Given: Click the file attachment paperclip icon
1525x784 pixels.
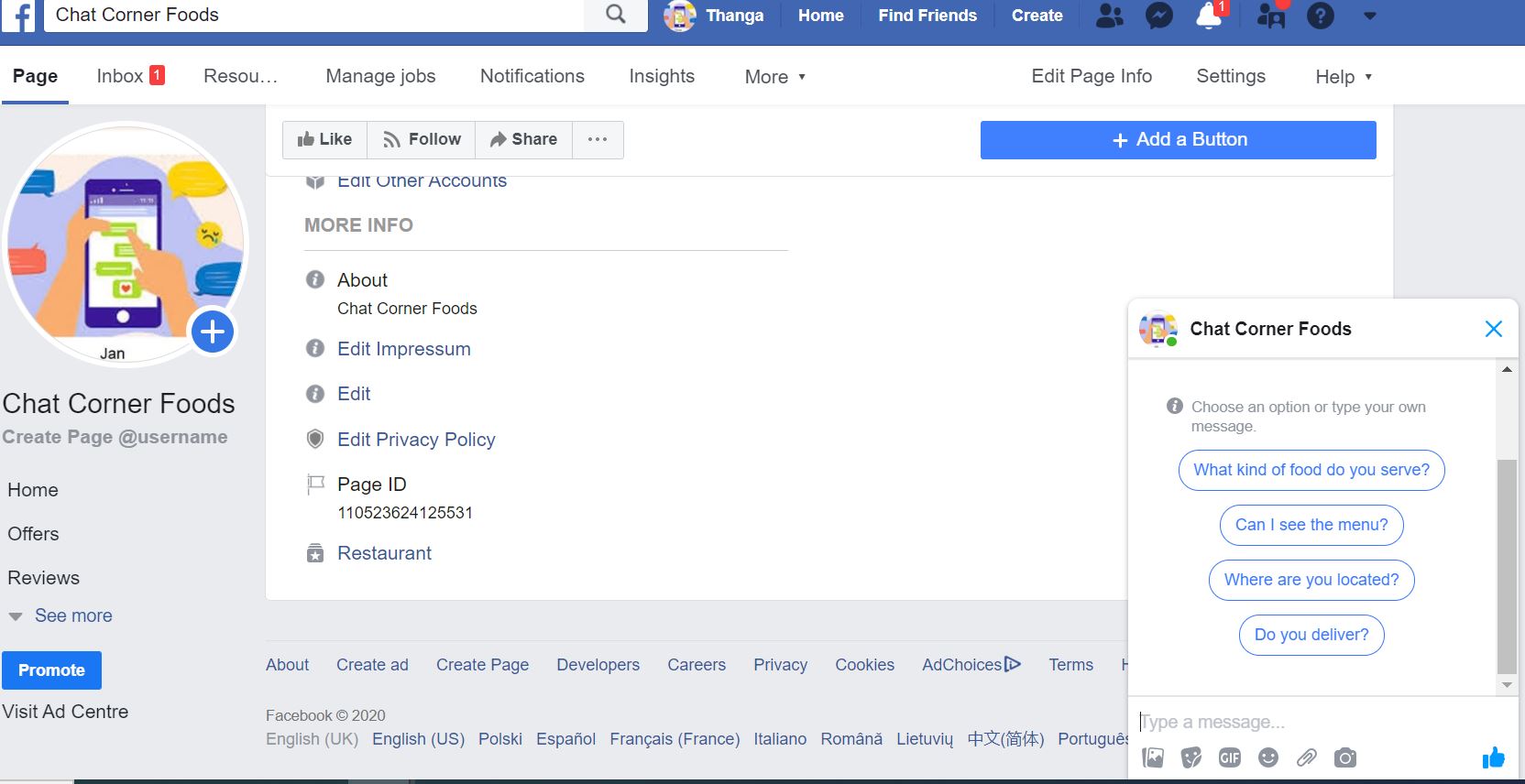Looking at the screenshot, I should [x=1307, y=757].
